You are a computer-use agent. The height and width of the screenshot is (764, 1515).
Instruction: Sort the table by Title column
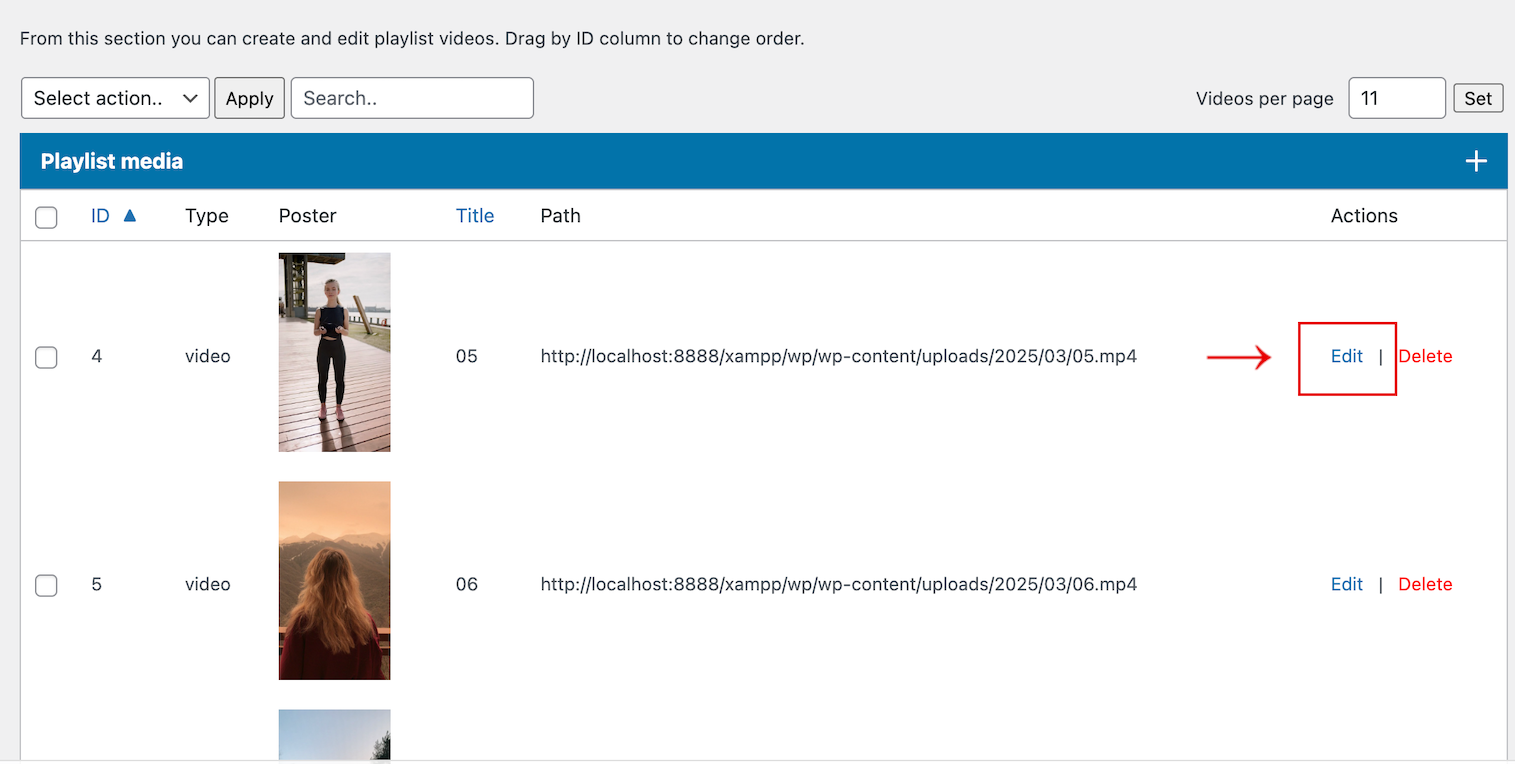(x=475, y=216)
